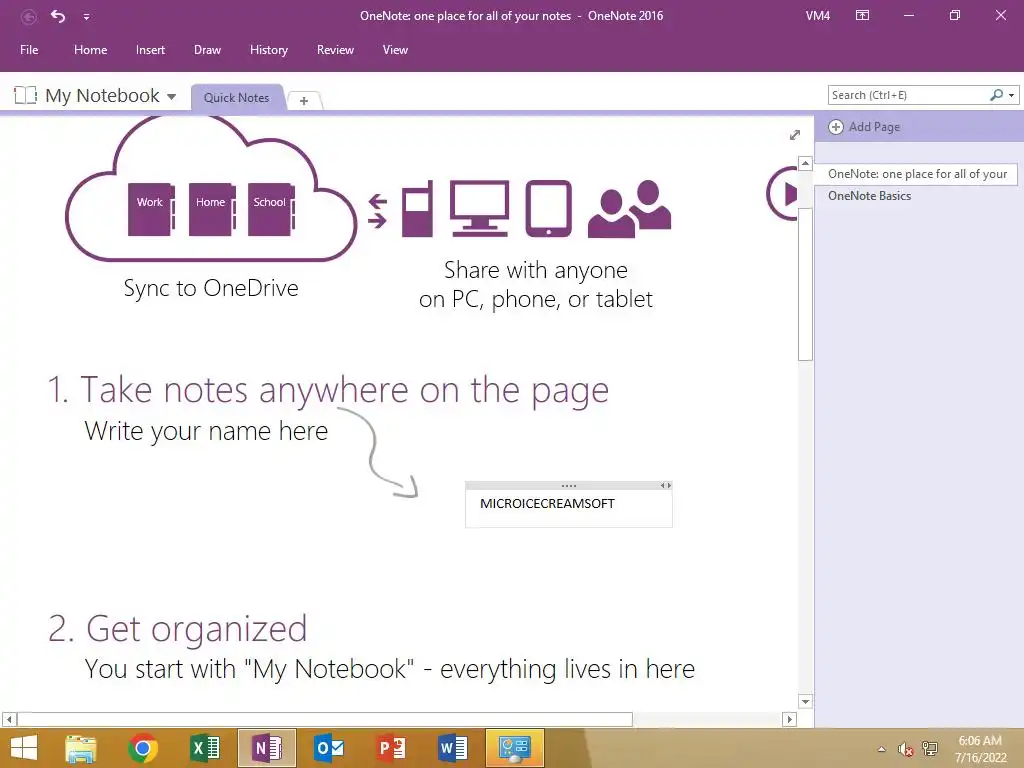Screen dimensions: 1024x768
Task: Click the horizontal scrollbar left arrow
Action: pyautogui.click(x=9, y=719)
